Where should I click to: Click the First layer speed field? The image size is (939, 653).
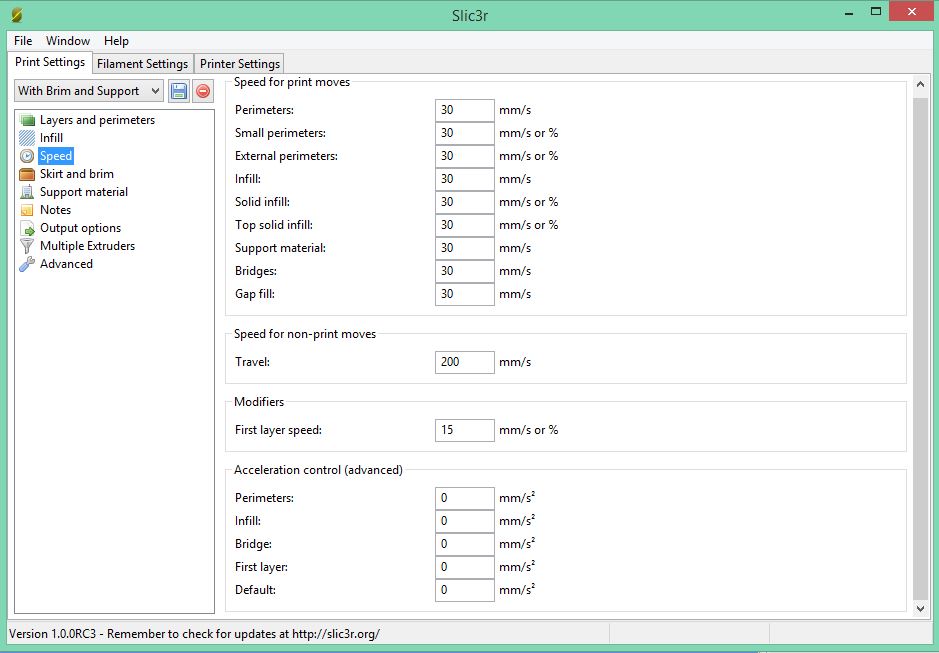(x=465, y=430)
